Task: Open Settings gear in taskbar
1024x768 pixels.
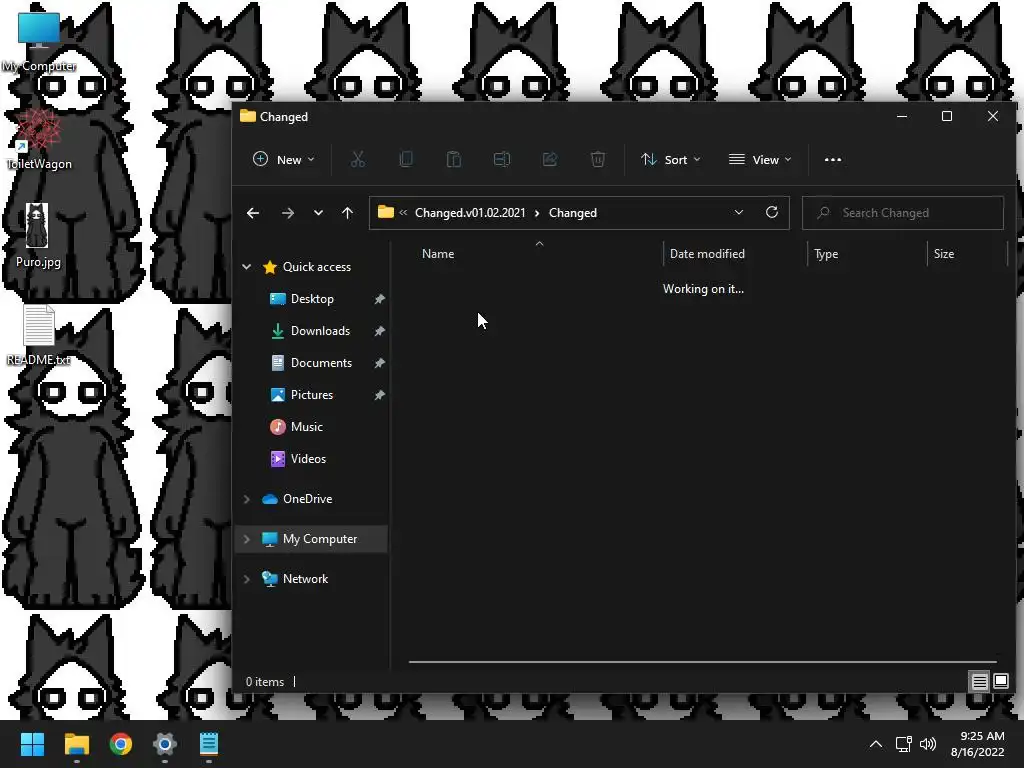Action: pyautogui.click(x=165, y=744)
